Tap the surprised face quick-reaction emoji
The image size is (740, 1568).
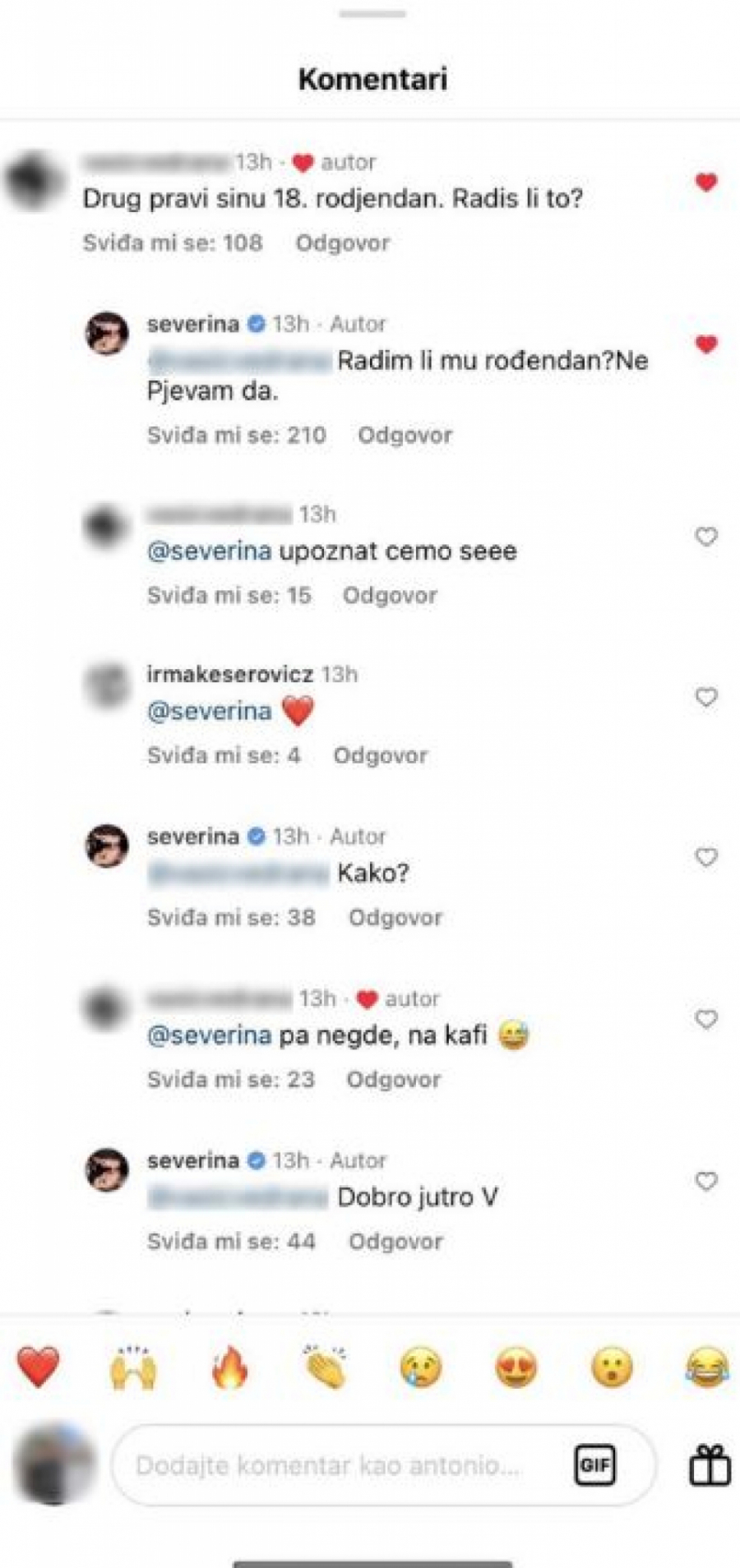(x=613, y=1367)
